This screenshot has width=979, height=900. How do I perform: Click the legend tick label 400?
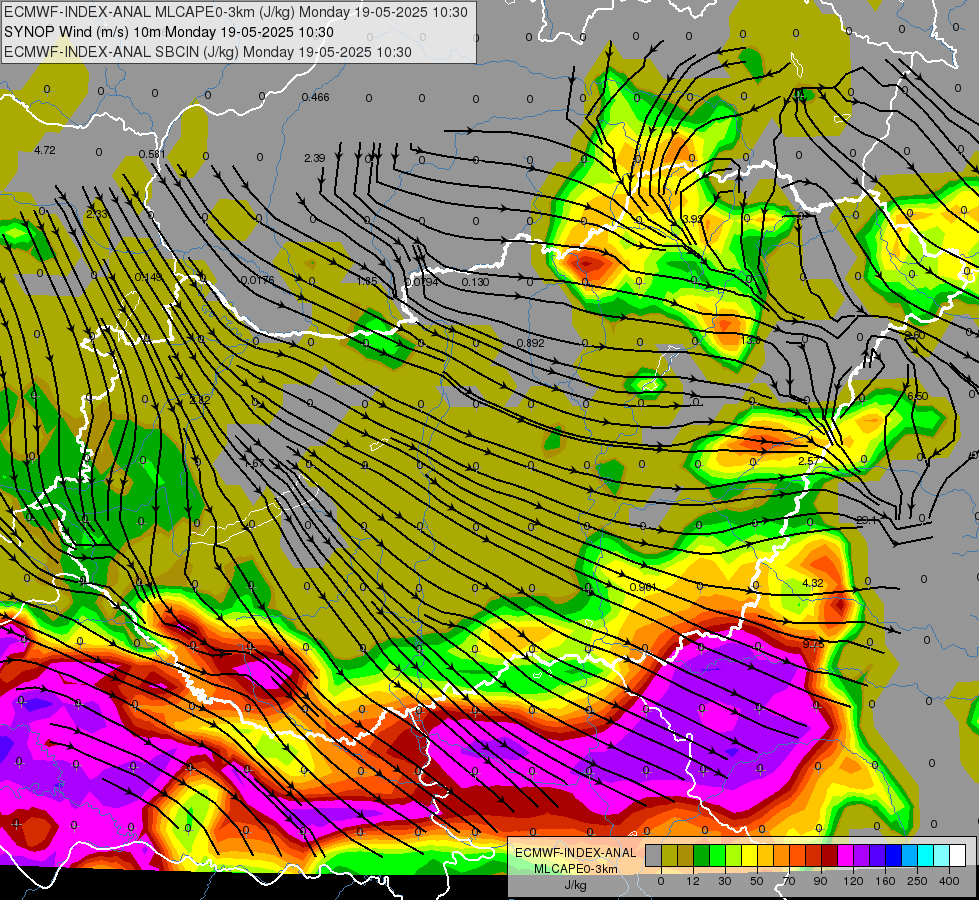pos(949,881)
